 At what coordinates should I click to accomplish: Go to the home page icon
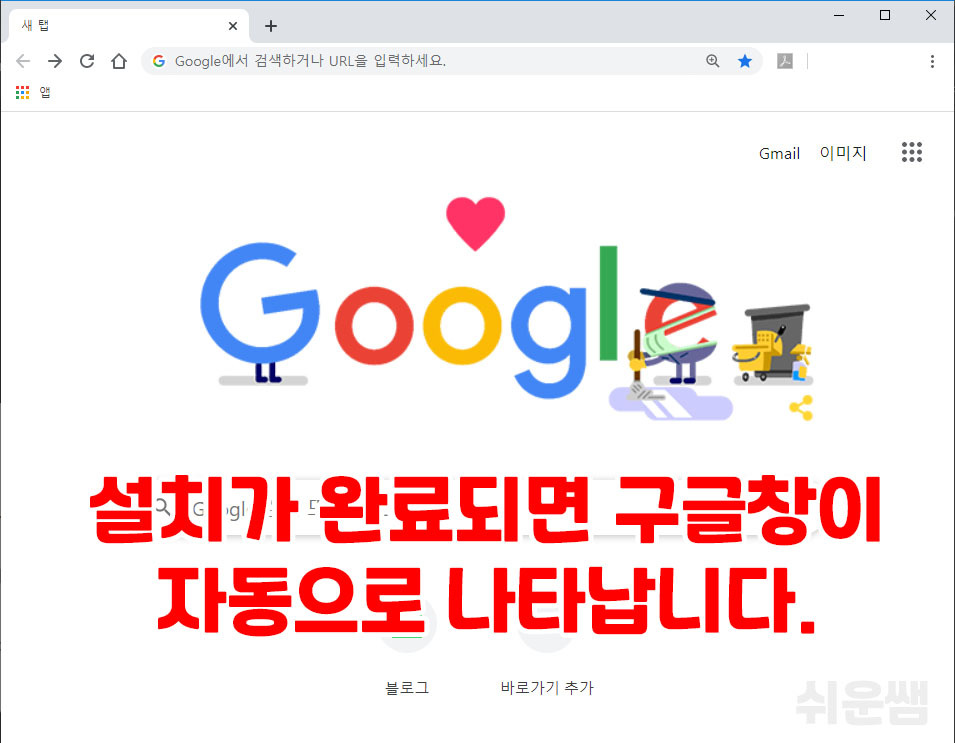pyautogui.click(x=119, y=61)
